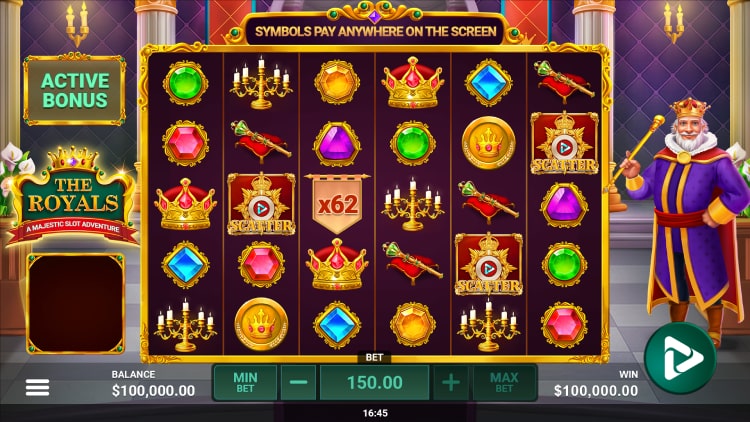750x422 pixels.
Task: Click the crown symbol in fourth reel top
Action: point(412,82)
